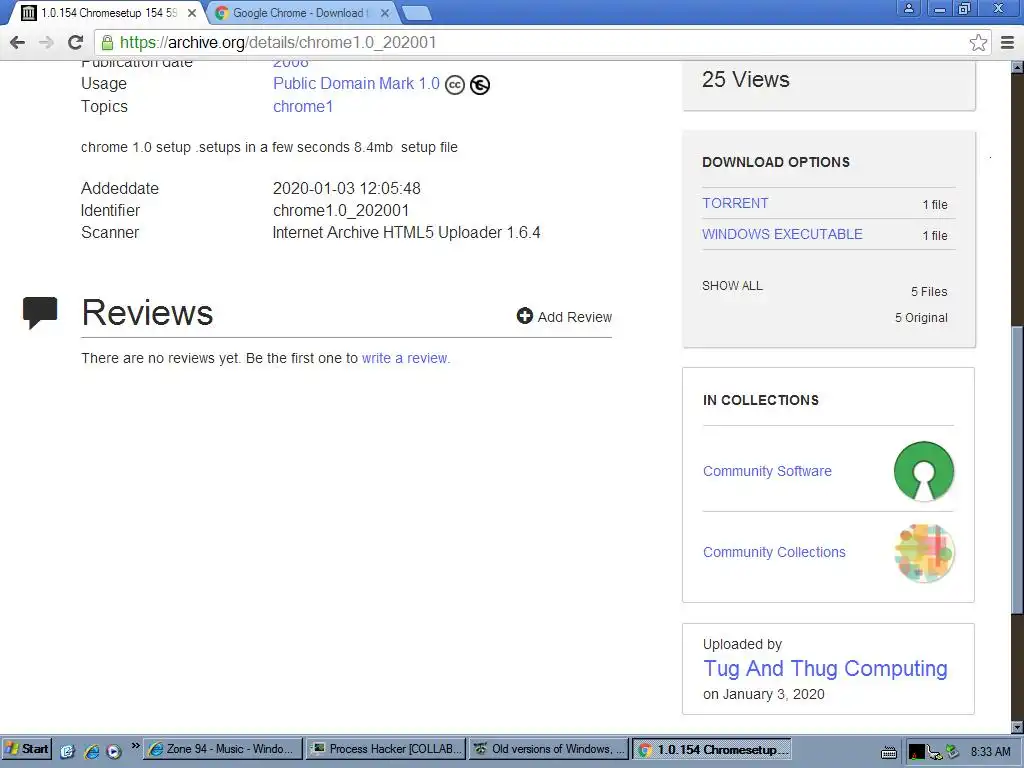Click the black Process Hacker graph tray icon
This screenshot has width=1024, height=768.
(917, 752)
